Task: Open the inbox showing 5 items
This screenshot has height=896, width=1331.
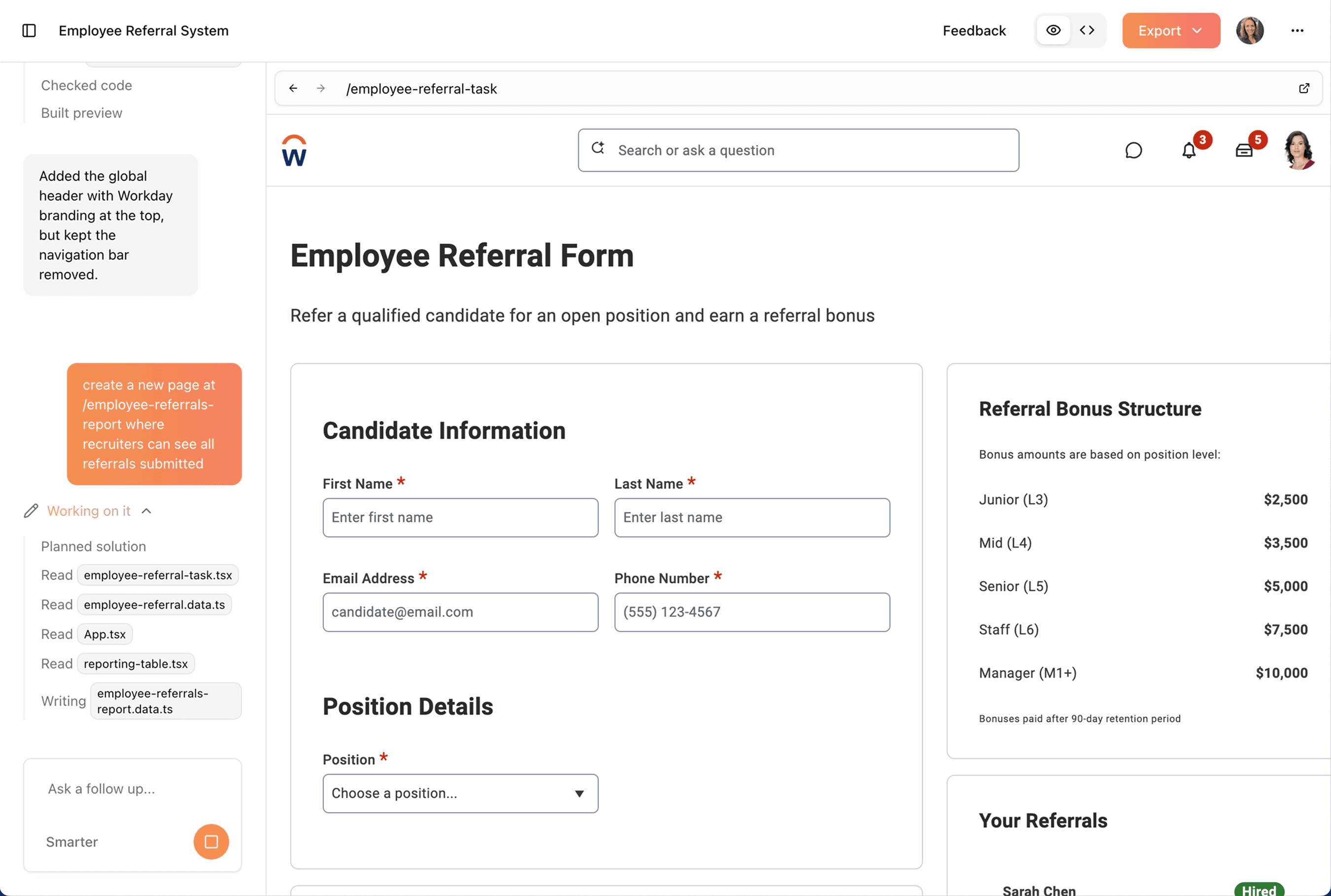Action: click(x=1245, y=150)
